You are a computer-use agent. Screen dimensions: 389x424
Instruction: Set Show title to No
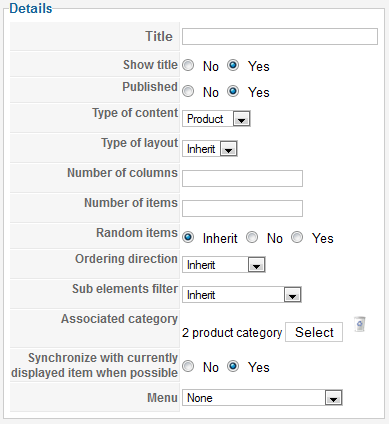(188, 65)
